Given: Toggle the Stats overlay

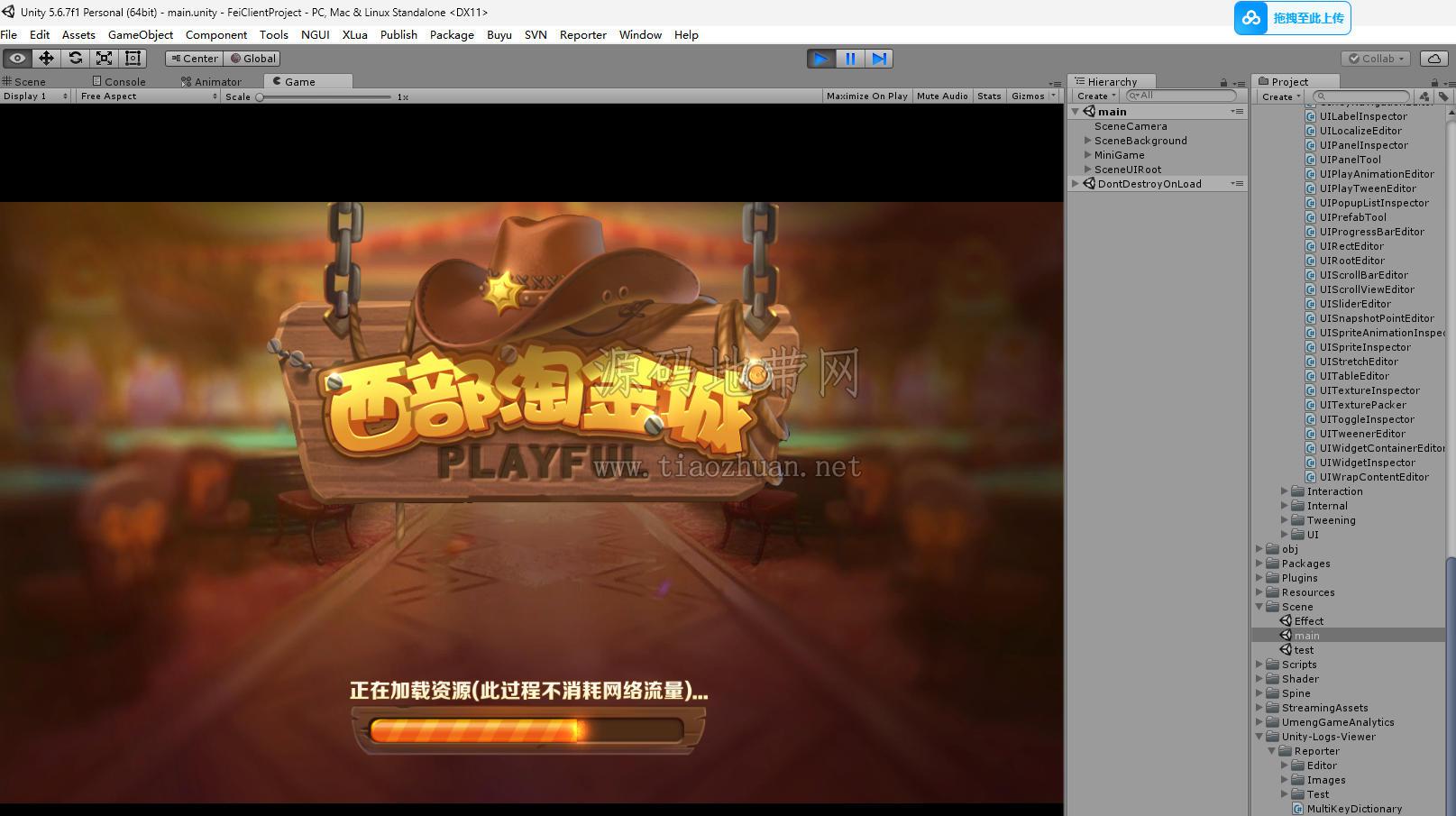Looking at the screenshot, I should pyautogui.click(x=989, y=96).
